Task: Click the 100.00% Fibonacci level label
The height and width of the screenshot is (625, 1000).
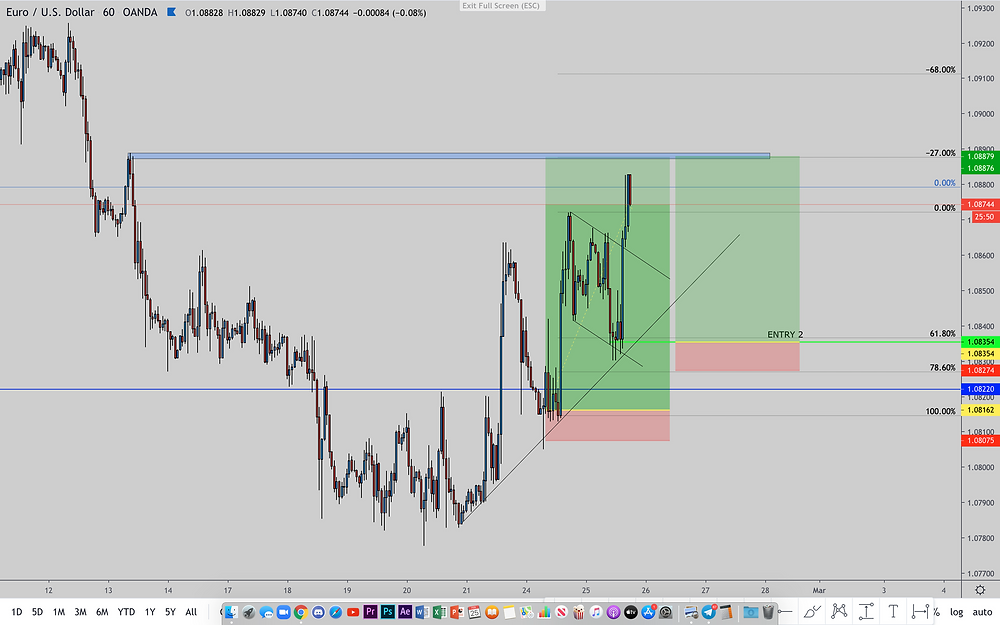Action: point(941,411)
